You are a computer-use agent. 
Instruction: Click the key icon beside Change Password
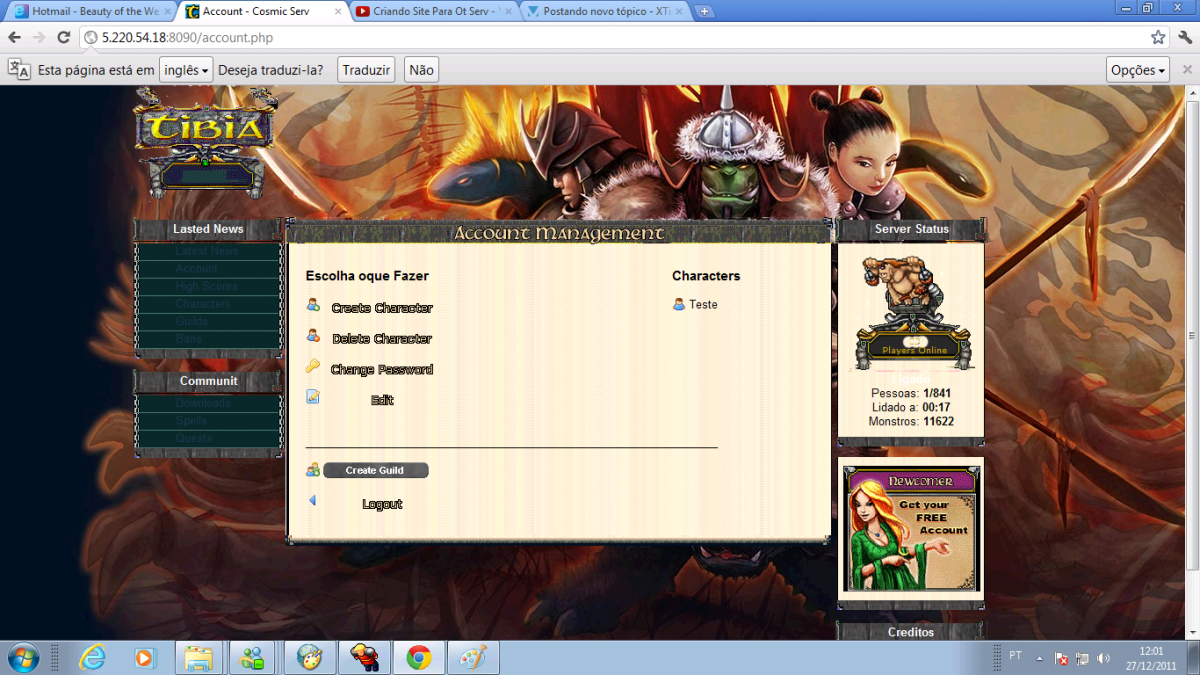click(313, 367)
